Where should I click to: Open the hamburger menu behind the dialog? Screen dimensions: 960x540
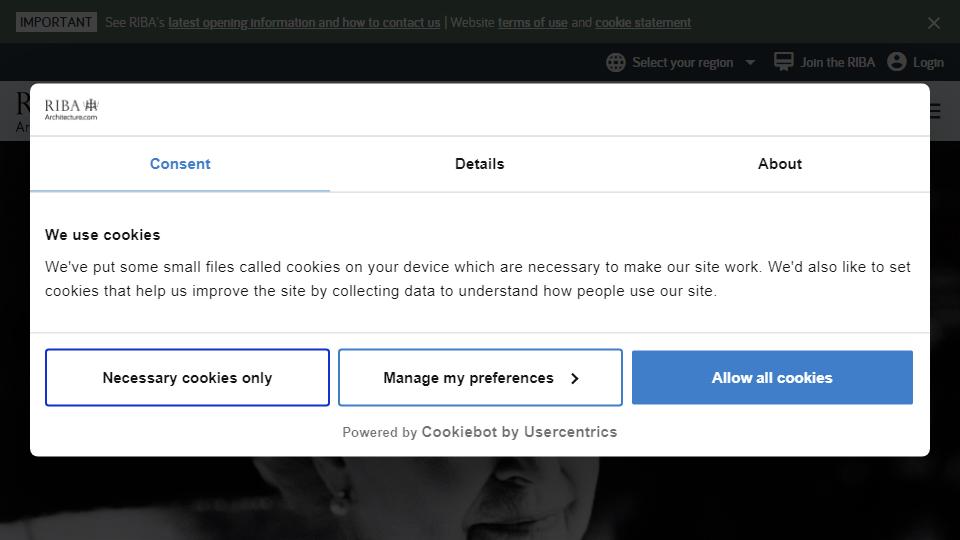tap(935, 111)
